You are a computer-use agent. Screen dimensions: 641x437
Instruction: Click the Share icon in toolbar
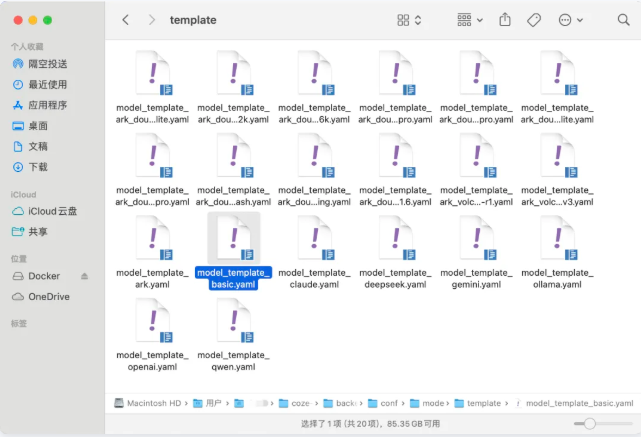(x=505, y=20)
